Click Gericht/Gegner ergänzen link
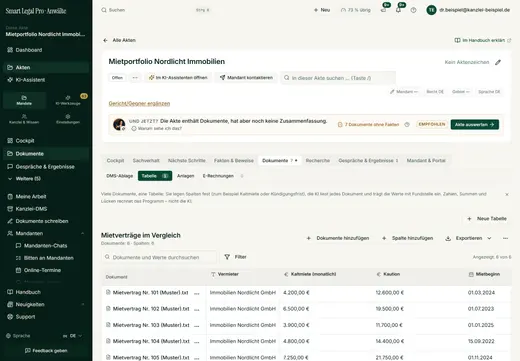 pos(139,104)
